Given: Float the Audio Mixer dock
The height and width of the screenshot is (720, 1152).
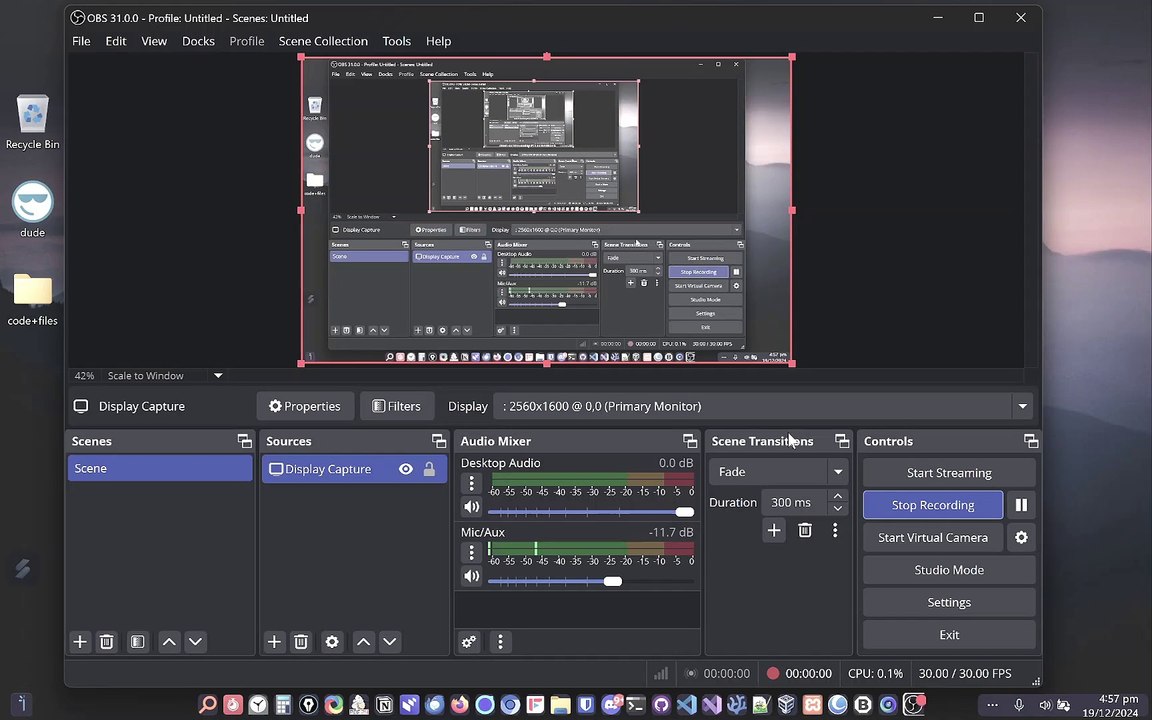Looking at the screenshot, I should click(x=690, y=441).
